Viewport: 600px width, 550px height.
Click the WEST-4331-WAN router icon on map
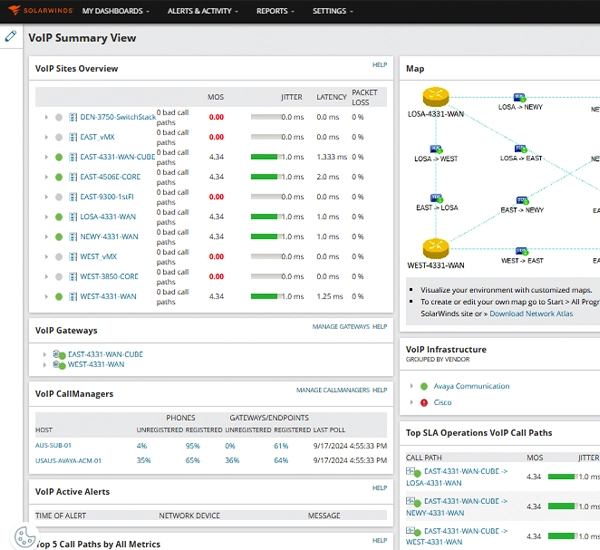tap(435, 248)
